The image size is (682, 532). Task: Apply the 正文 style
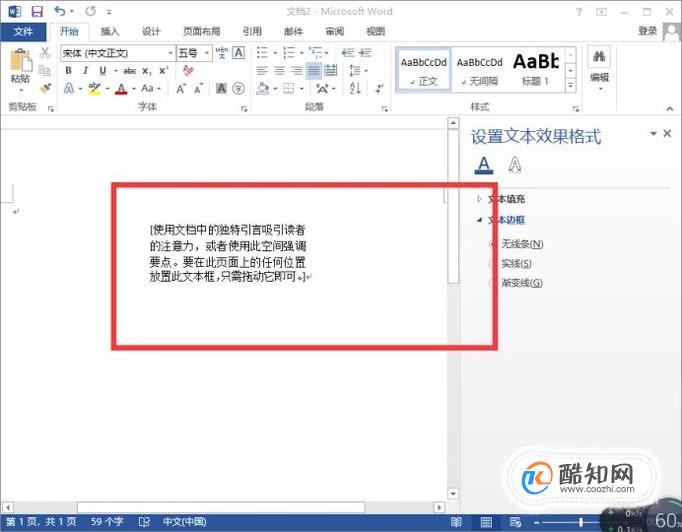click(424, 70)
